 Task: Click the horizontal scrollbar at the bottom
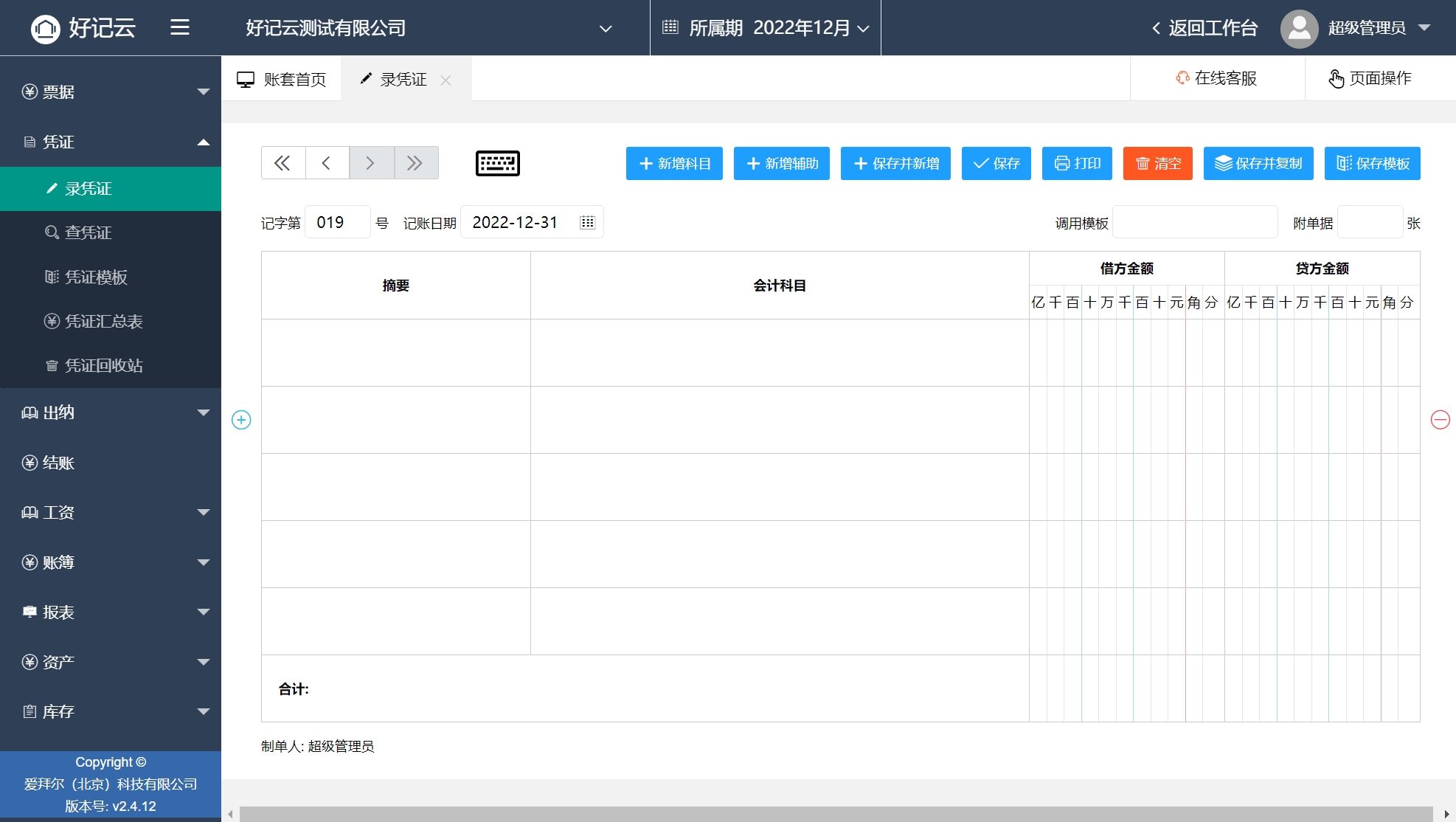point(836,814)
